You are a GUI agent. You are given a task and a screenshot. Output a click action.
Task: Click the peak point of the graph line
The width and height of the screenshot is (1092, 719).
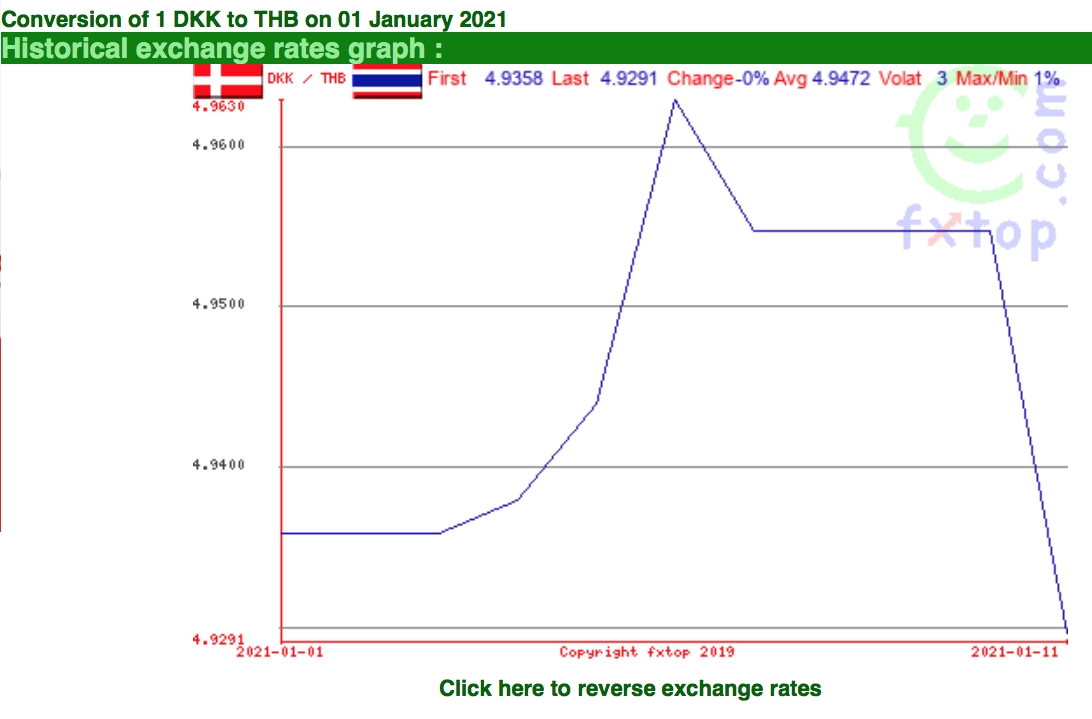(675, 99)
